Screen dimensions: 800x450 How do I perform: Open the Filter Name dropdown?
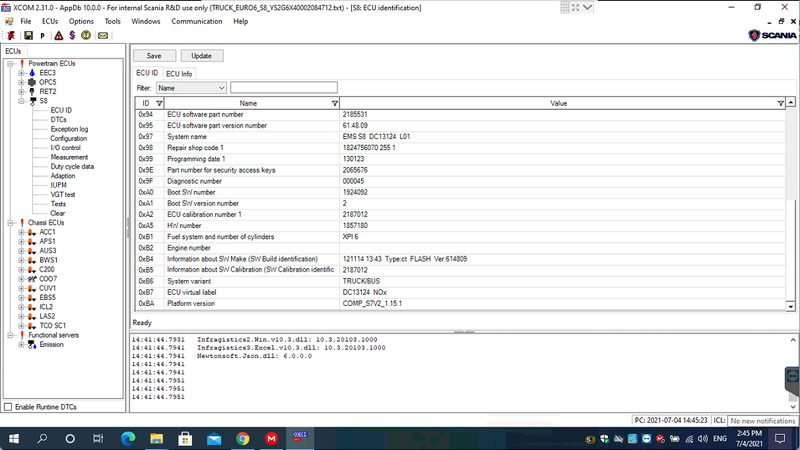point(191,88)
